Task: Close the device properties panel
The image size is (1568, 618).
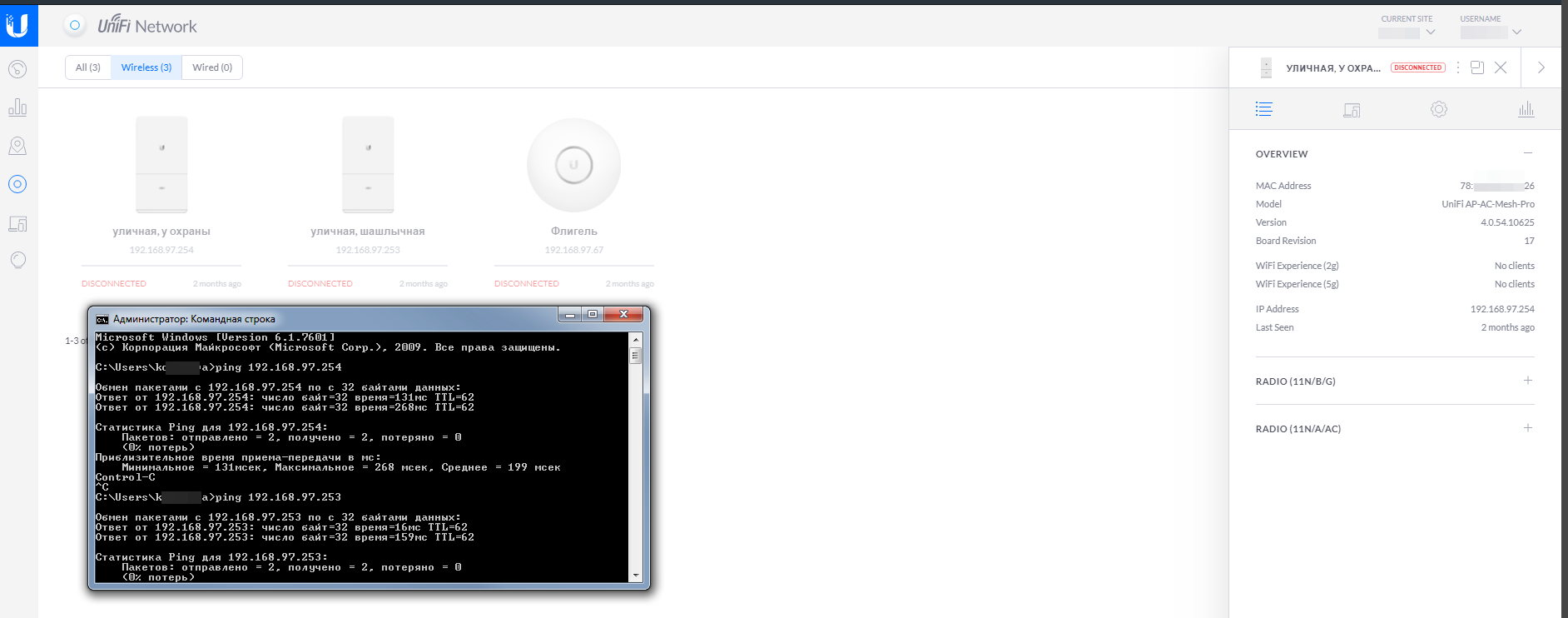Action: (1501, 67)
